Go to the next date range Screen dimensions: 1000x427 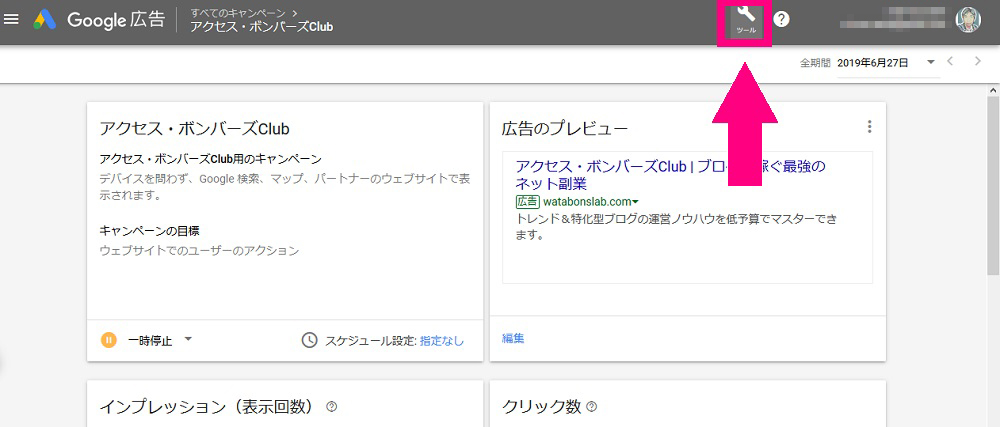(x=978, y=62)
